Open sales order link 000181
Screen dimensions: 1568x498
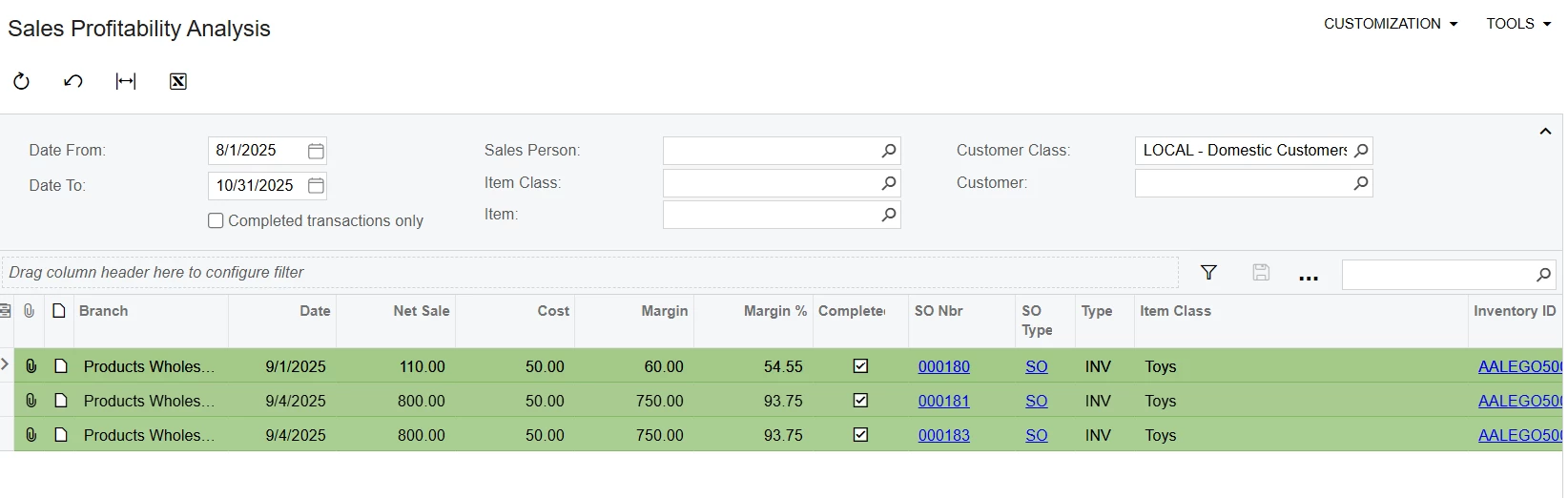coord(944,401)
